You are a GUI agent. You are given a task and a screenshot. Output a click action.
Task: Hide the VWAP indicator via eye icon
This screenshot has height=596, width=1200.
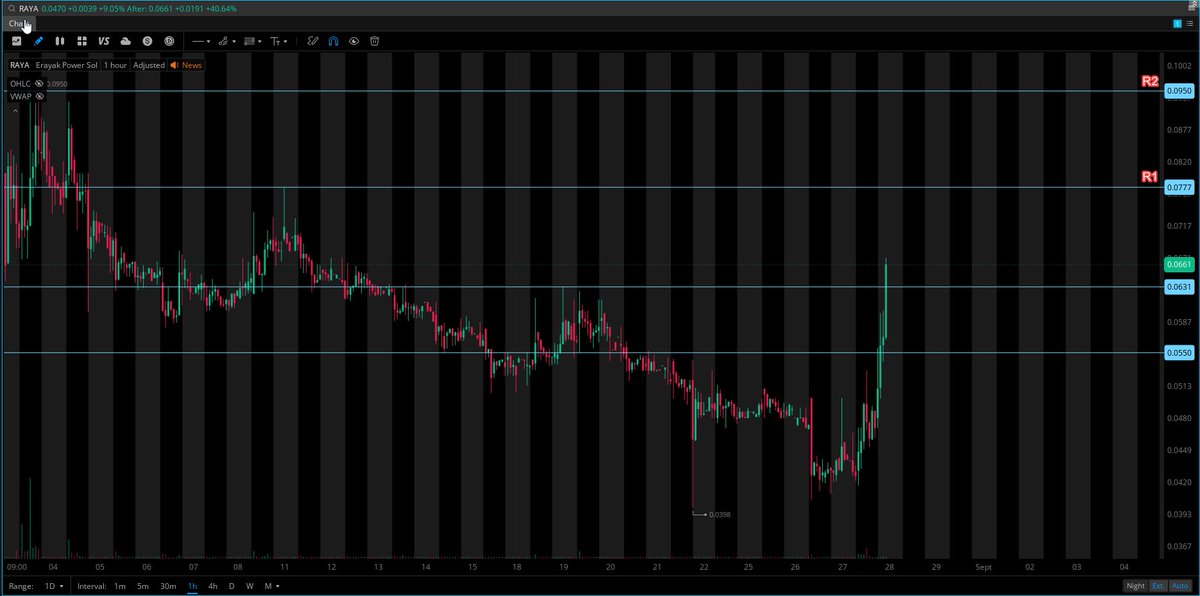40,97
